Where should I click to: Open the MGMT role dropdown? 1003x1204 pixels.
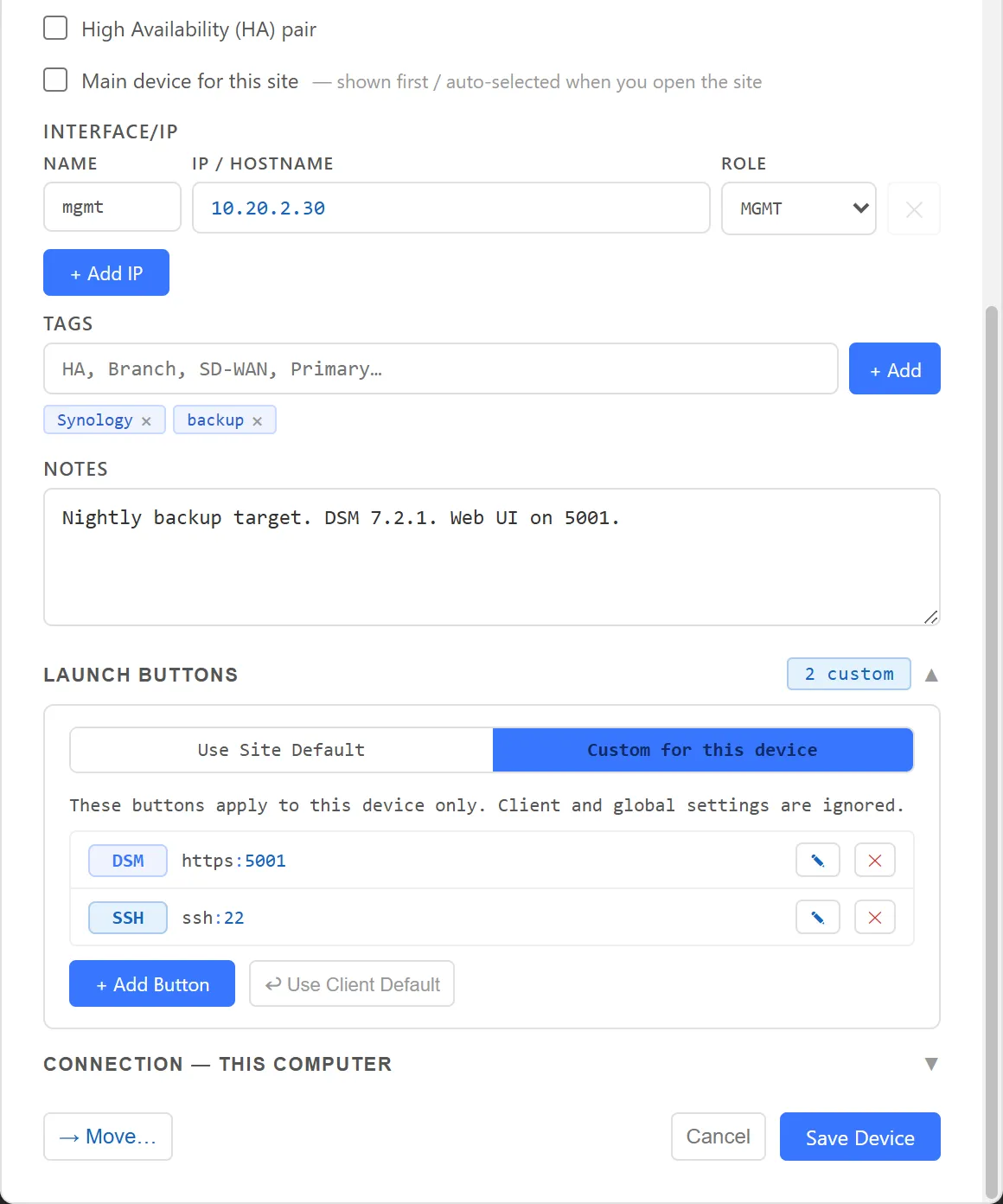[798, 208]
